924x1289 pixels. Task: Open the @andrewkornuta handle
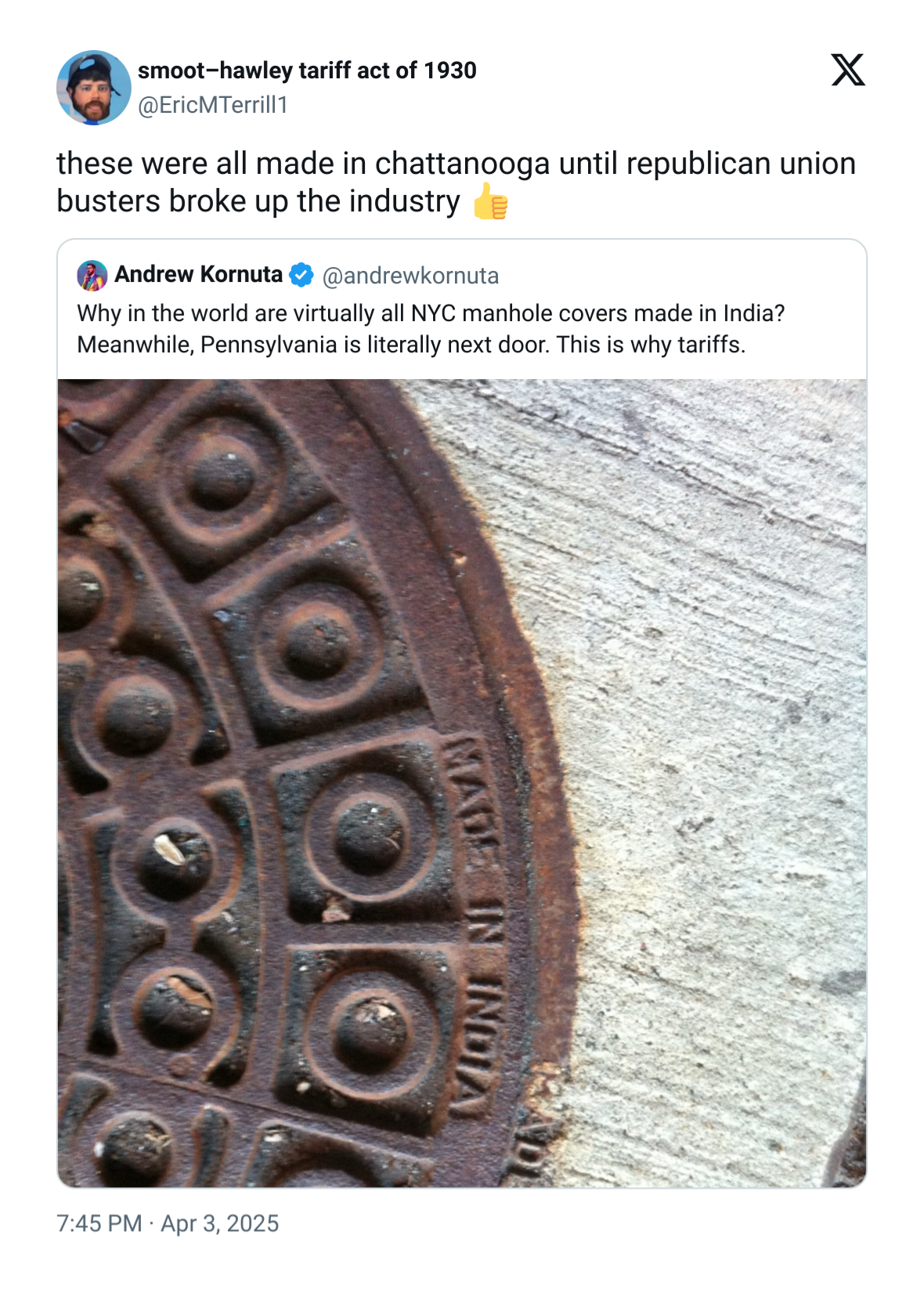[410, 276]
